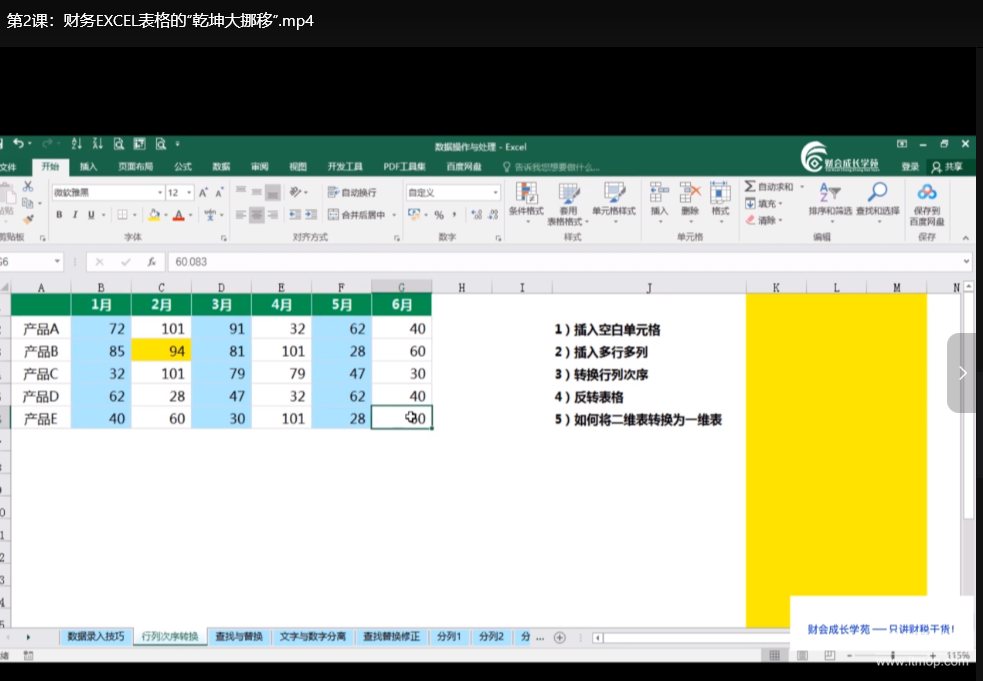Expand the Merge and Center dropdown arrow
The width and height of the screenshot is (983, 681).
point(394,215)
